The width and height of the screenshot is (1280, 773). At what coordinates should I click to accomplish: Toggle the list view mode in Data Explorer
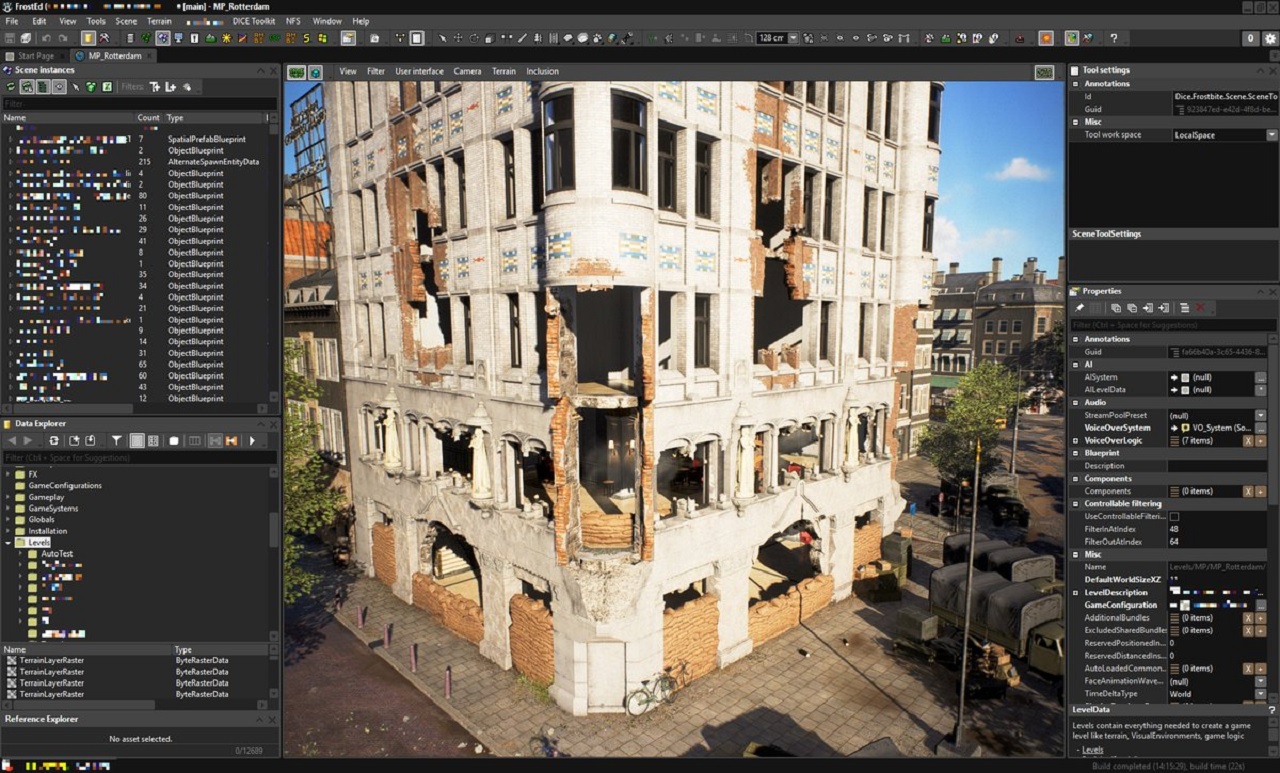click(x=137, y=440)
